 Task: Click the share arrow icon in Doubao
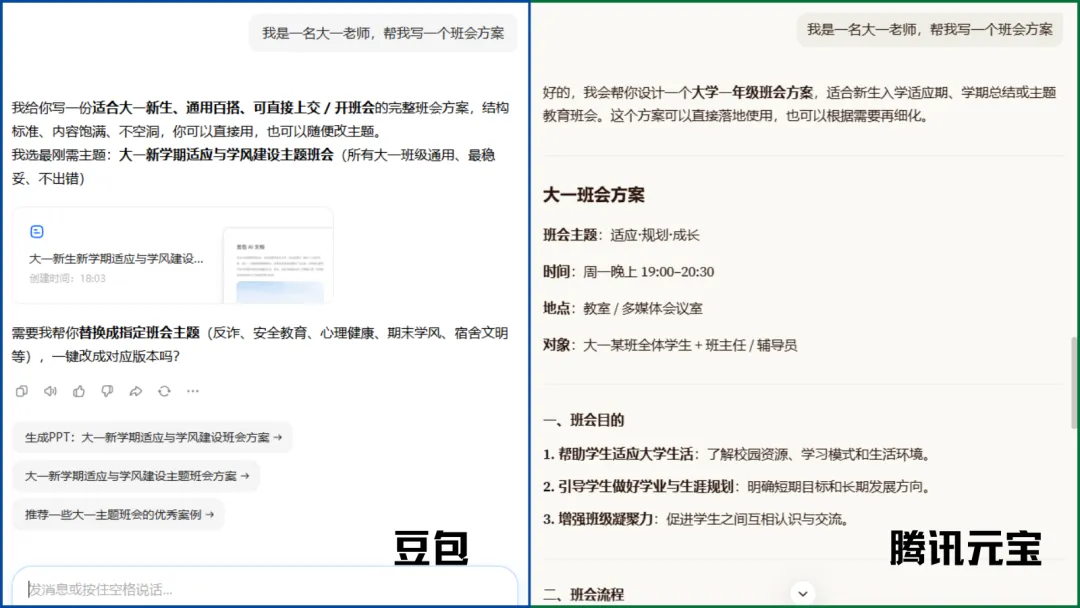click(x=136, y=391)
